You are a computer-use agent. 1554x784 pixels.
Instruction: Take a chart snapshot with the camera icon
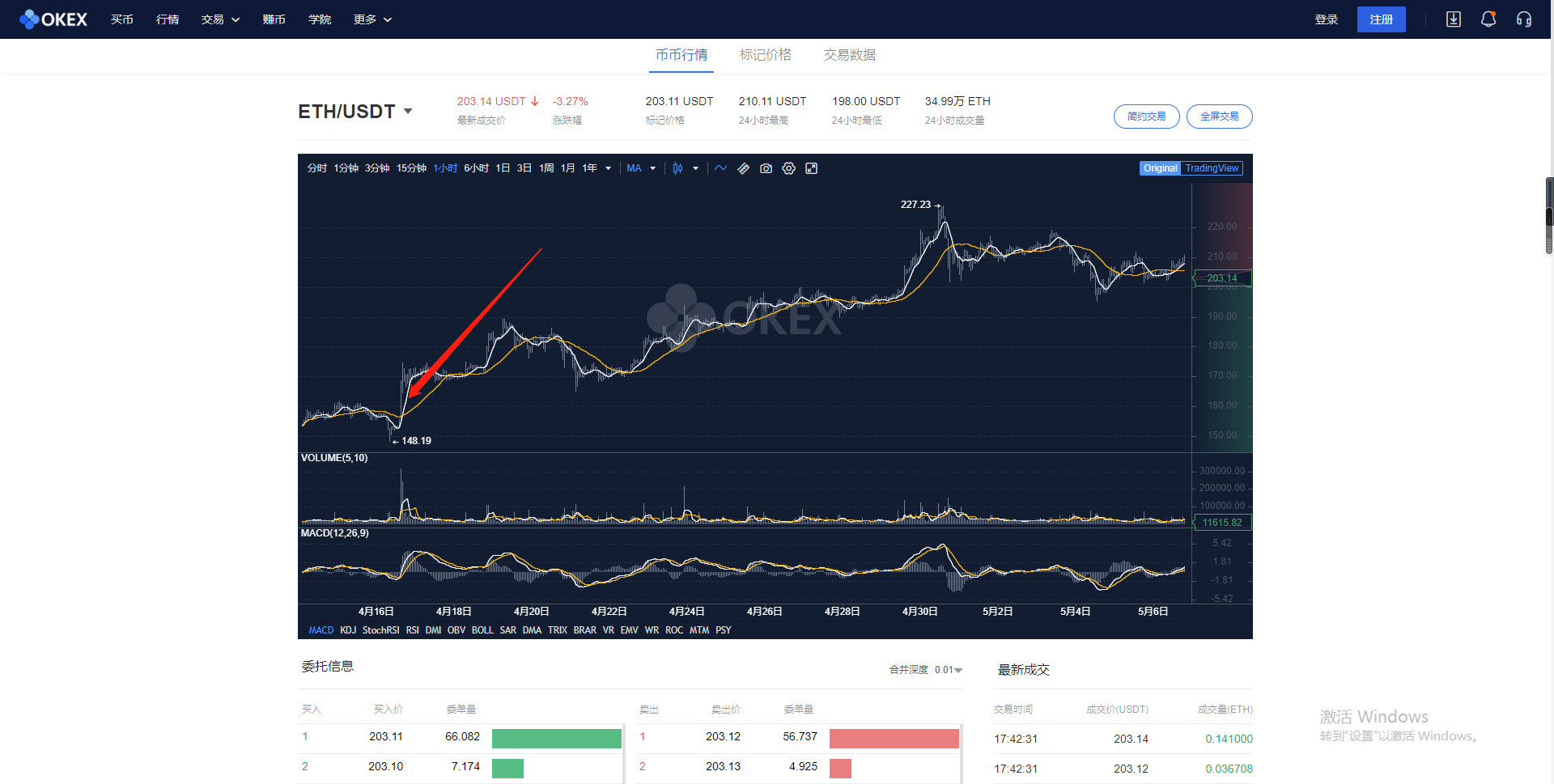[x=766, y=168]
